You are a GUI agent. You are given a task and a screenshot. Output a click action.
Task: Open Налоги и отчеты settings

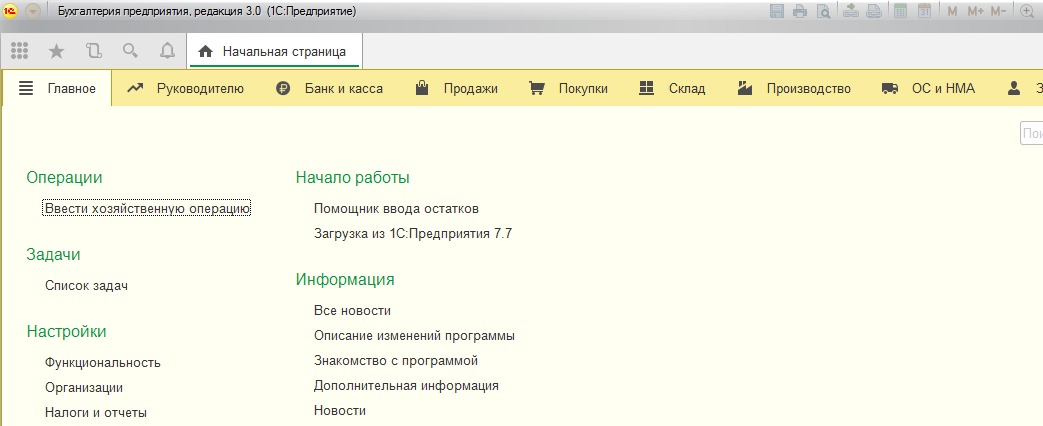pyautogui.click(x=96, y=413)
